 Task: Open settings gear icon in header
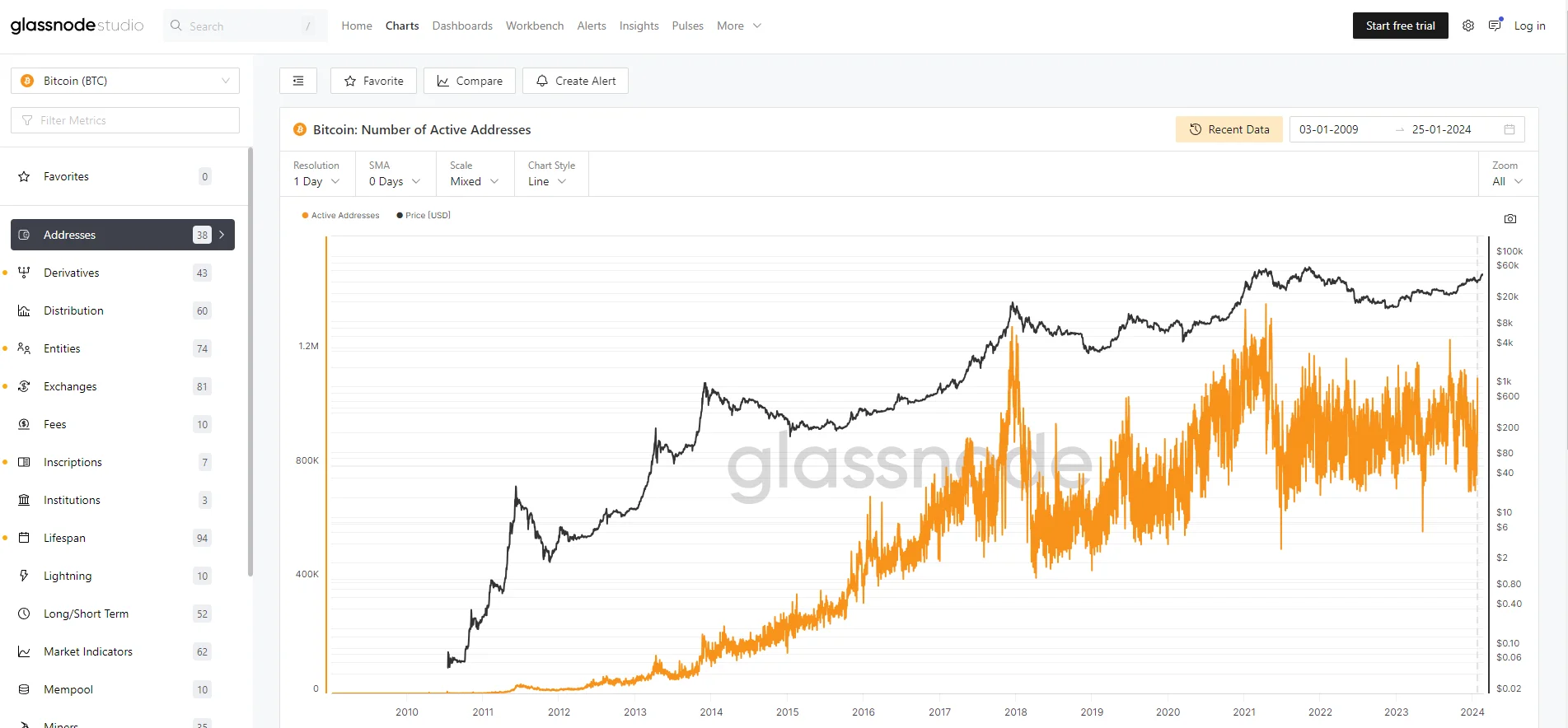pos(1468,26)
